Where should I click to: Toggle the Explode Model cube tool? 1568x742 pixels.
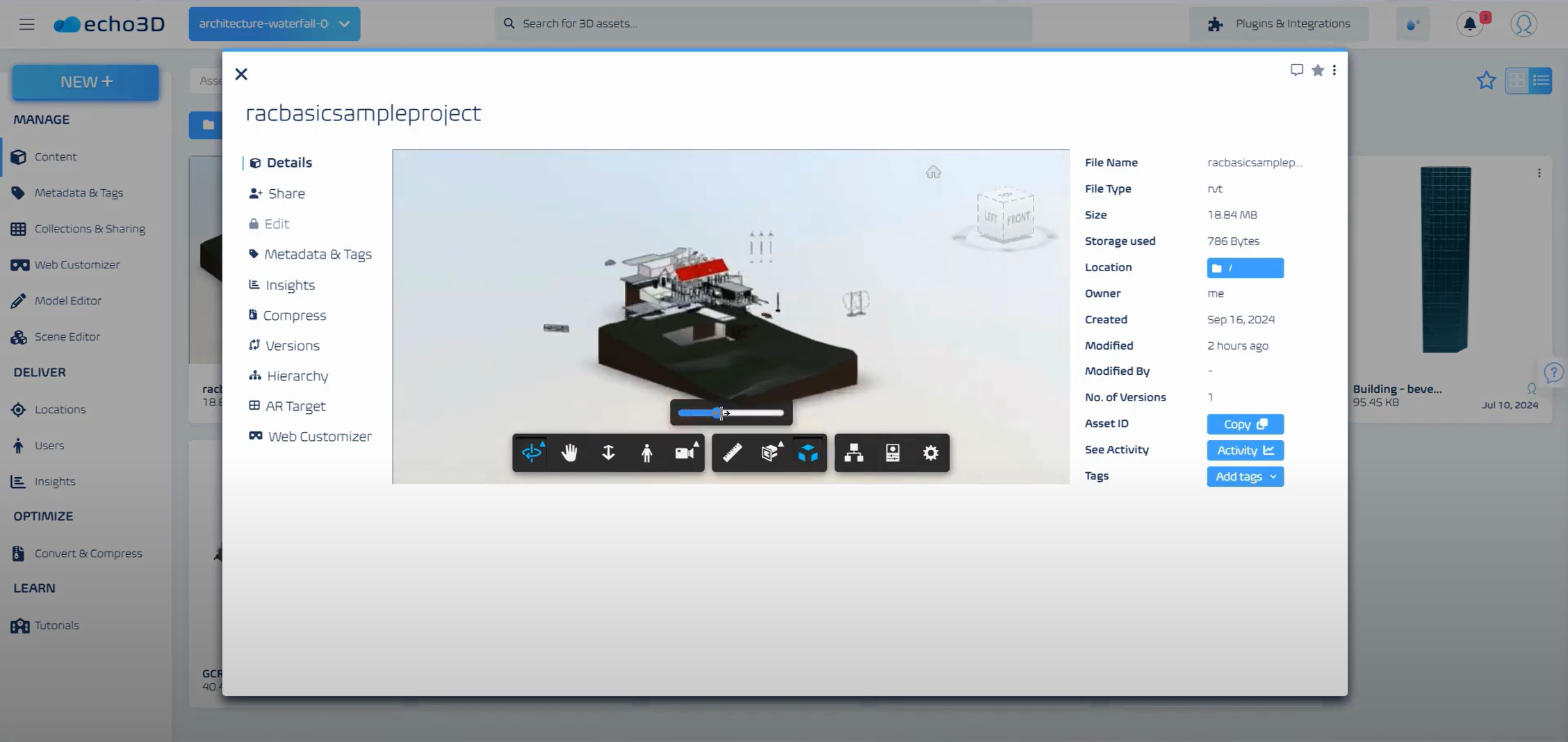point(808,453)
